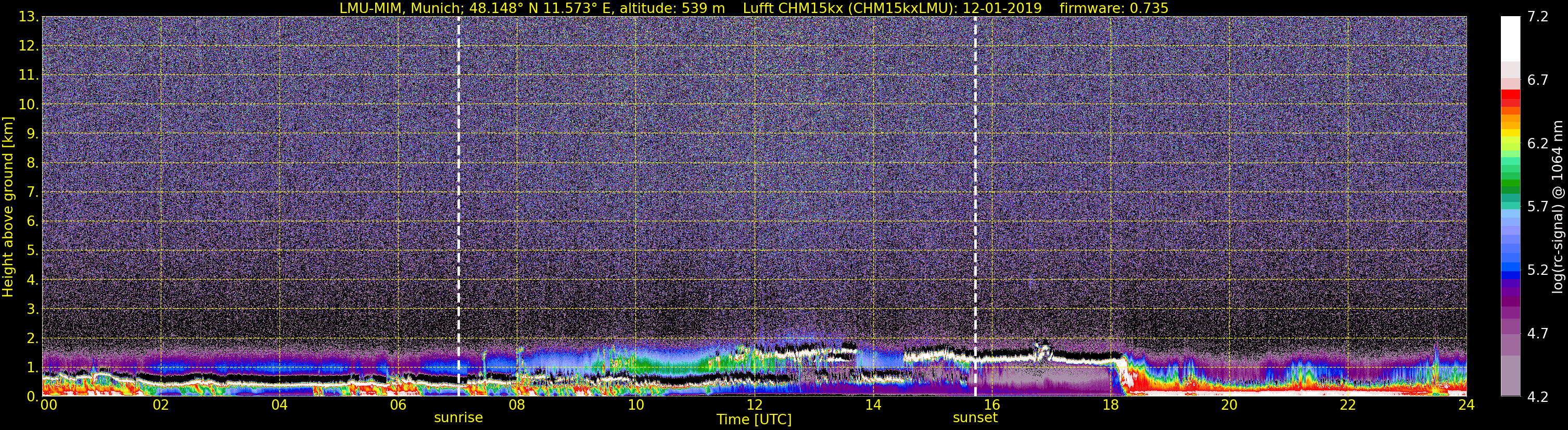Click the time axis tick "22"
Viewport: 1568px width, 430px height.
[1348, 406]
